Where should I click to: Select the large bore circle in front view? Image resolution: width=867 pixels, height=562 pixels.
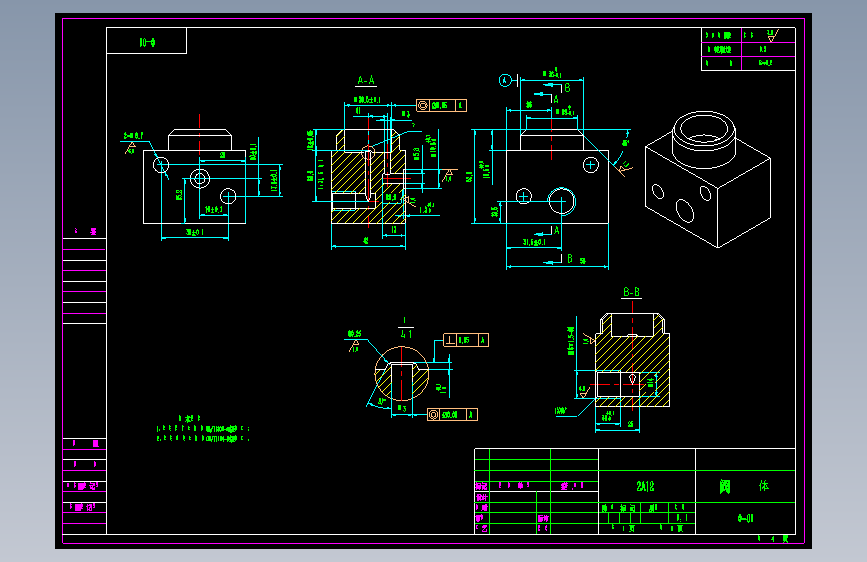(562, 201)
